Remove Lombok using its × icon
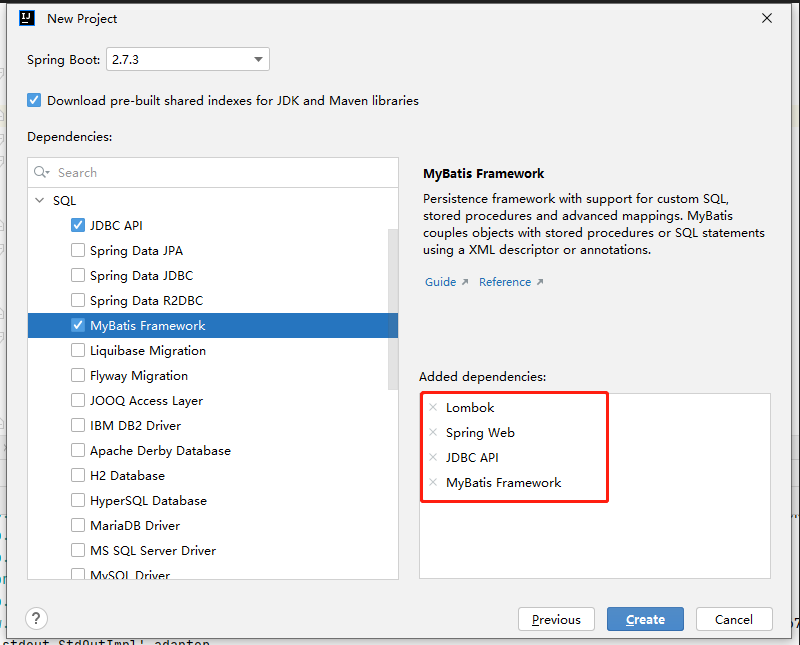Image resolution: width=800 pixels, height=645 pixels. pyautogui.click(x=432, y=407)
